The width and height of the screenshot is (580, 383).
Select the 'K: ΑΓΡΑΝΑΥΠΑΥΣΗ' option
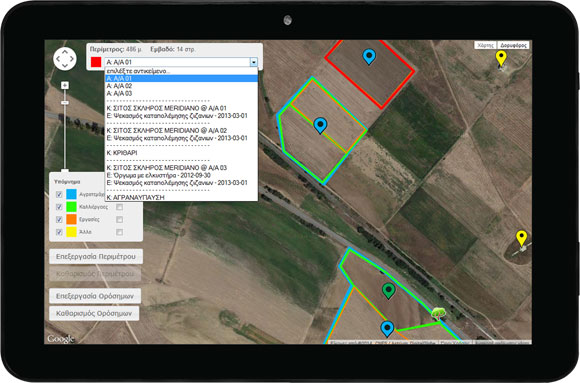181,197
